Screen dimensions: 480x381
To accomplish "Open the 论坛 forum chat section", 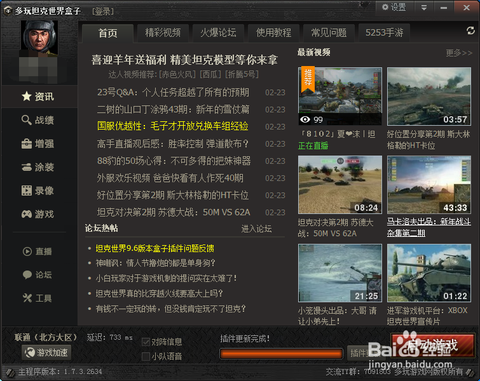I will (37, 275).
